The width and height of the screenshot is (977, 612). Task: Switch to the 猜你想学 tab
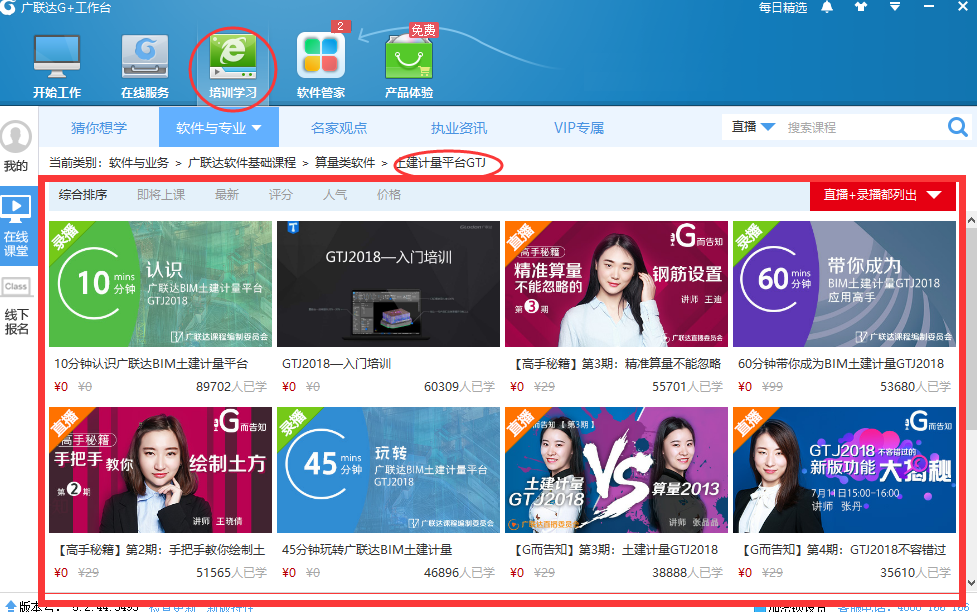(x=99, y=128)
